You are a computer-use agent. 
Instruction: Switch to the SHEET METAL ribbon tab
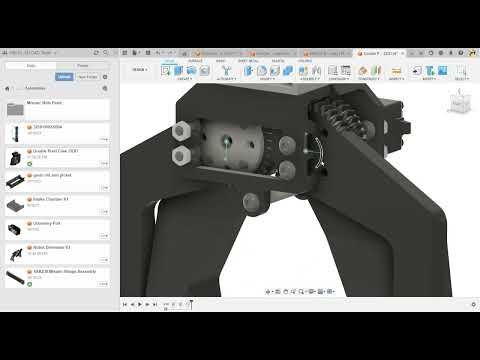[x=248, y=61]
